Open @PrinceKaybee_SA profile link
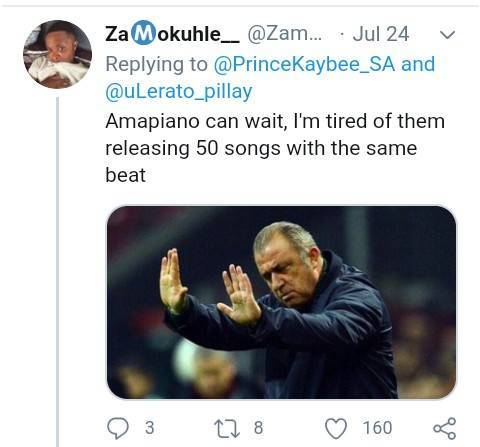 tap(304, 64)
